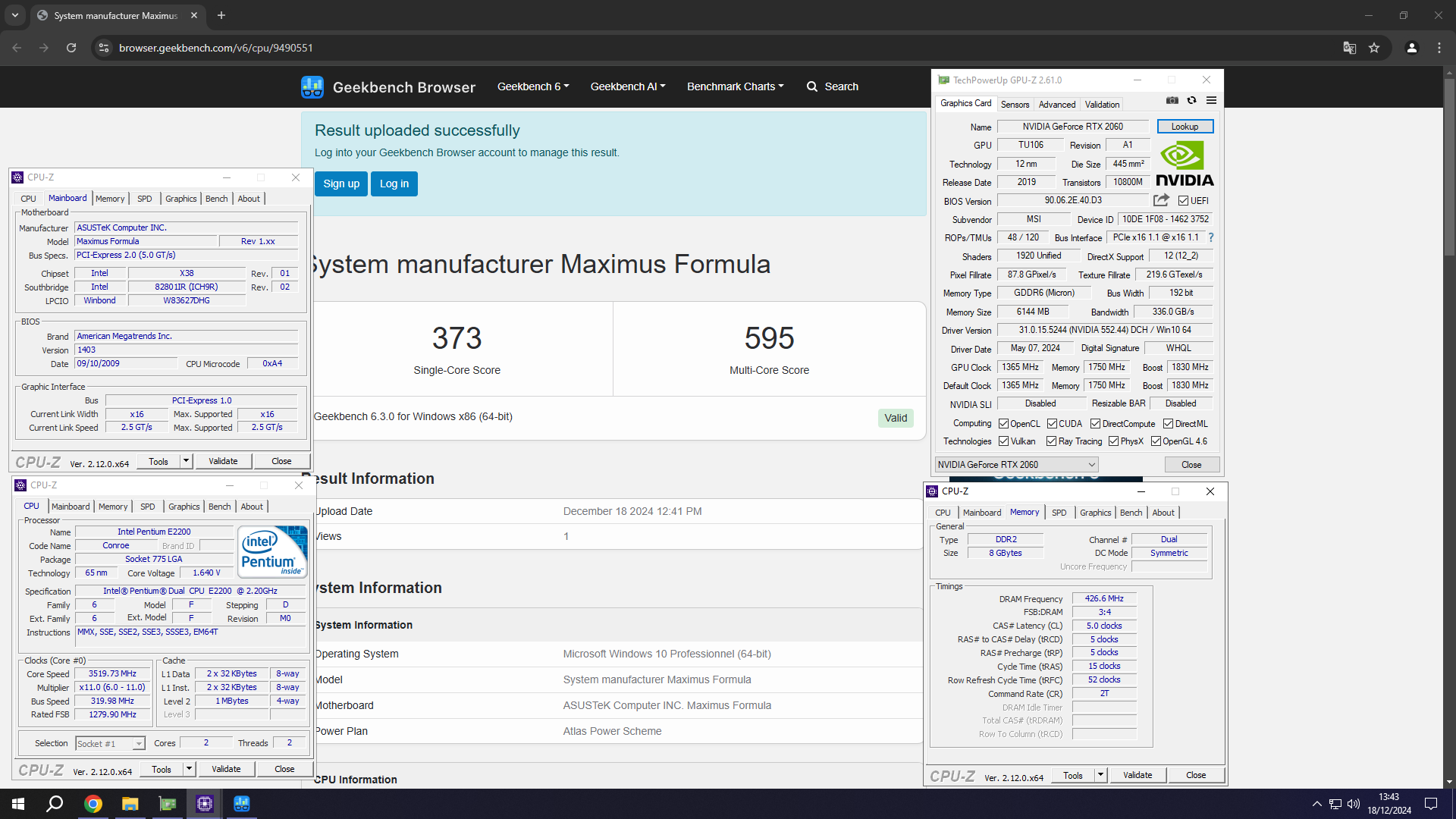This screenshot has height=819, width=1456.
Task: Switch to the Sensors tab in GPU-Z
Action: (x=1015, y=105)
